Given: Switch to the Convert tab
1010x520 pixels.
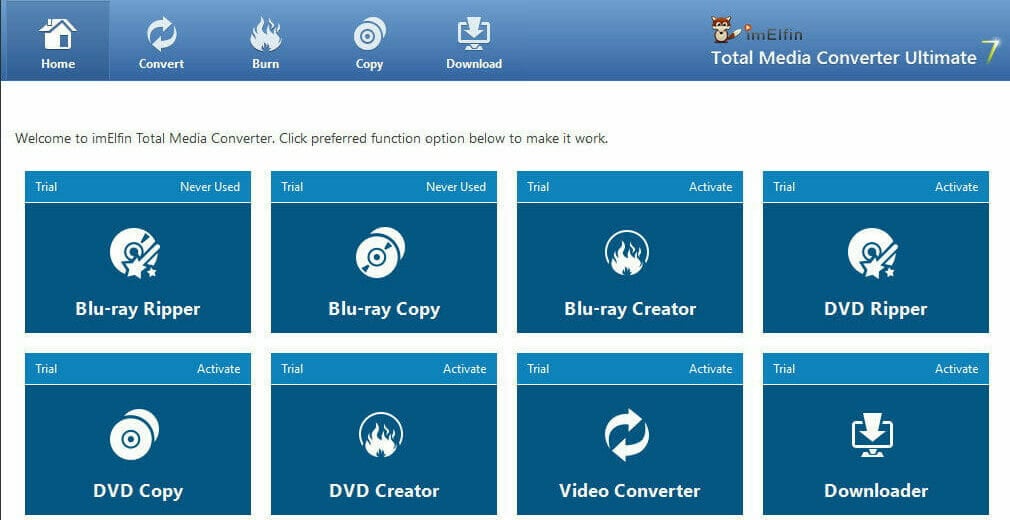Looking at the screenshot, I should coord(161,41).
